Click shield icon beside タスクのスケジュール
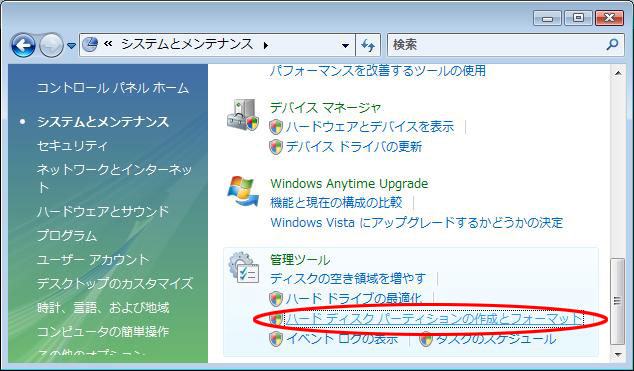Image resolution: width=634 pixels, height=371 pixels. click(x=426, y=339)
